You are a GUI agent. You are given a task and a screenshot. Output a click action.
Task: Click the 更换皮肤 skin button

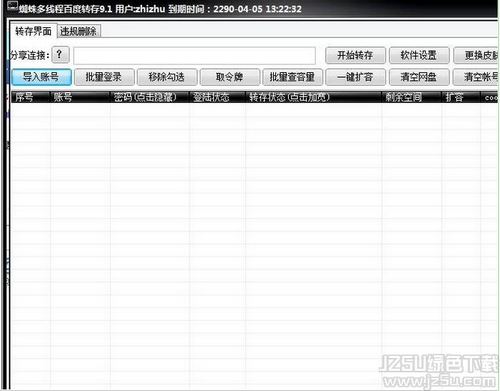pos(476,55)
